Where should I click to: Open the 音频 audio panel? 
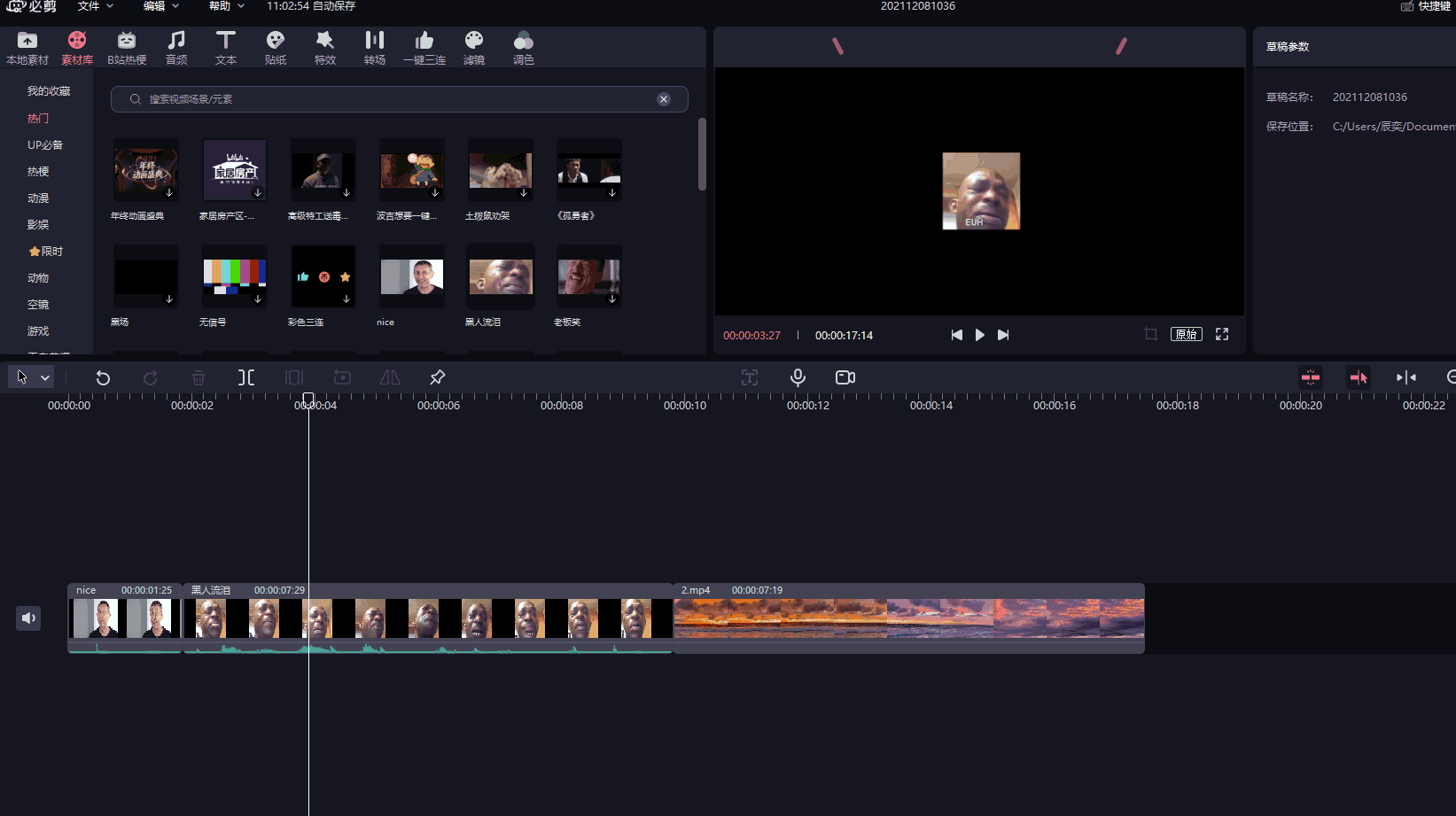tap(176, 48)
